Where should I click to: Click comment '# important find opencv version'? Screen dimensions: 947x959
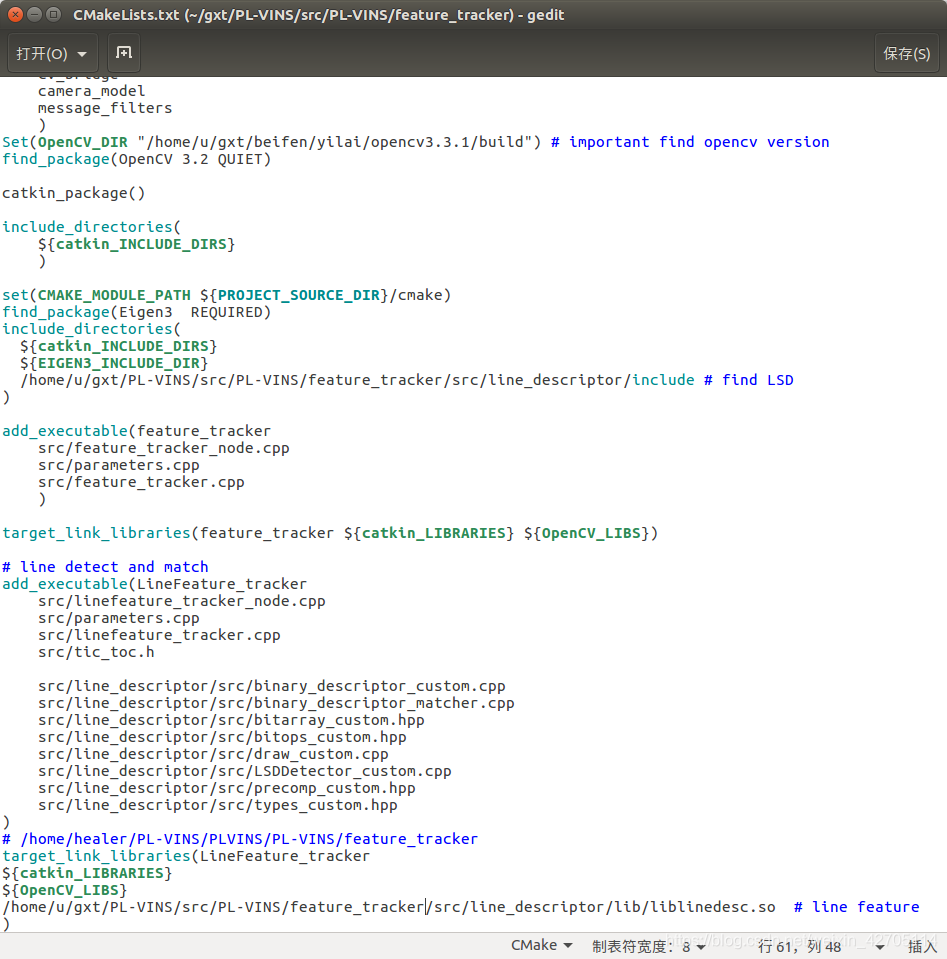click(x=690, y=142)
